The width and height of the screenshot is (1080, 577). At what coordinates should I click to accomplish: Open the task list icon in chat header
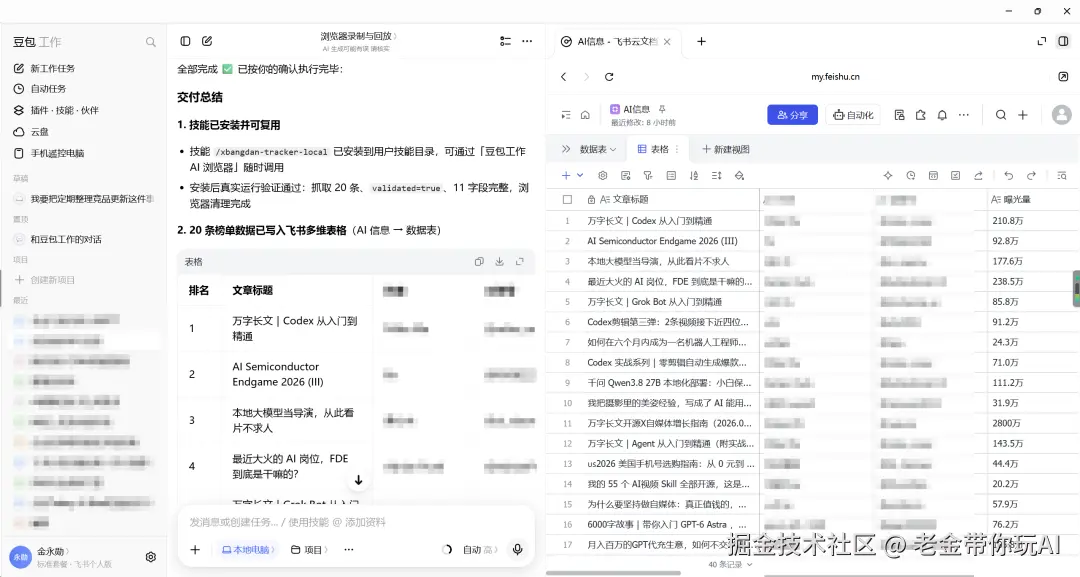click(505, 41)
